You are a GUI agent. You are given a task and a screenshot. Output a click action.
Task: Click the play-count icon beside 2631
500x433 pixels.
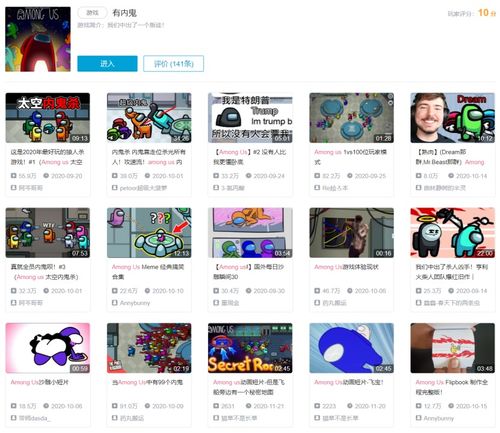(x=216, y=406)
